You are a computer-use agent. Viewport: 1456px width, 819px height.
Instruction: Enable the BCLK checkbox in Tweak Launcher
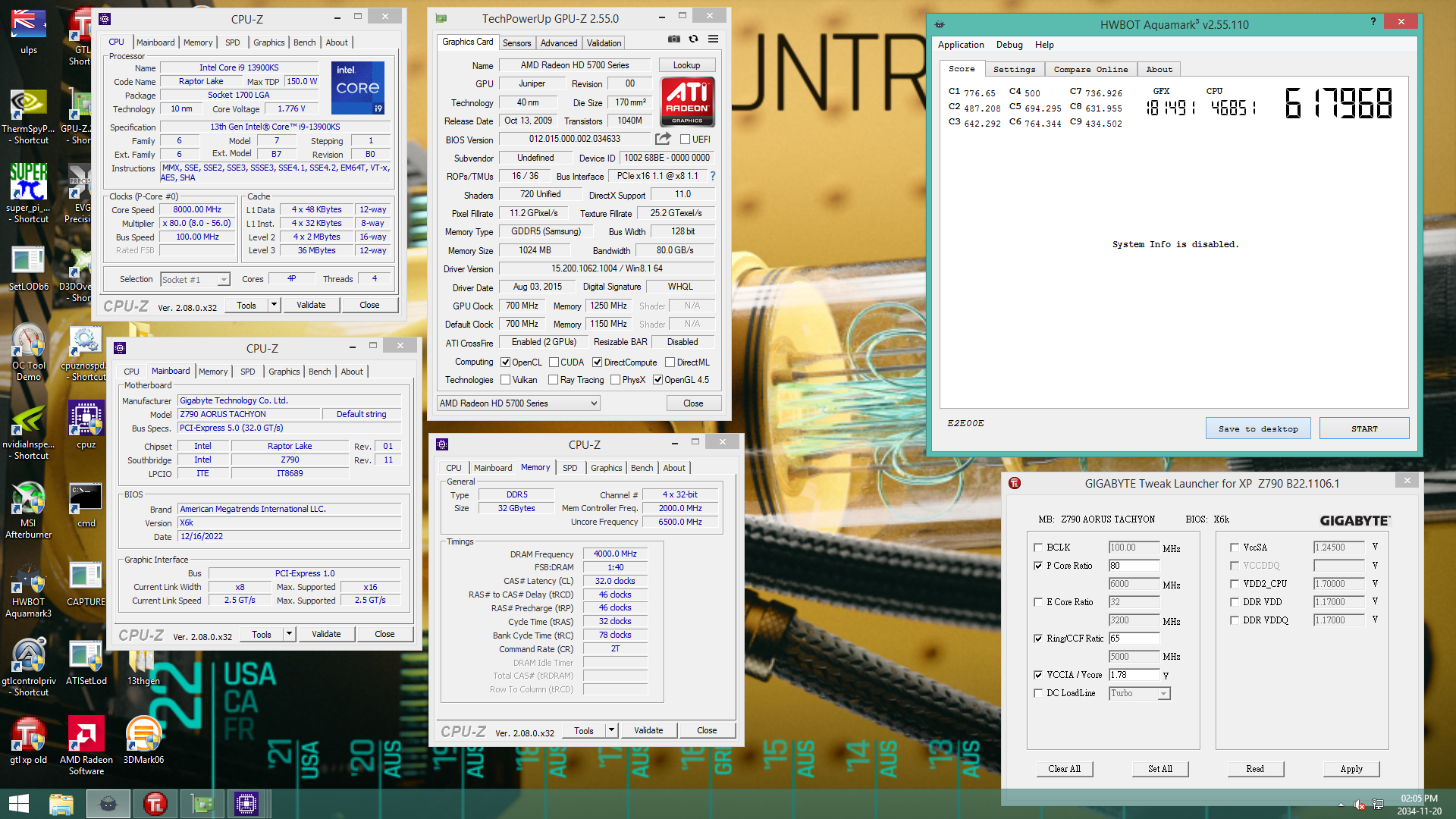click(x=1038, y=548)
